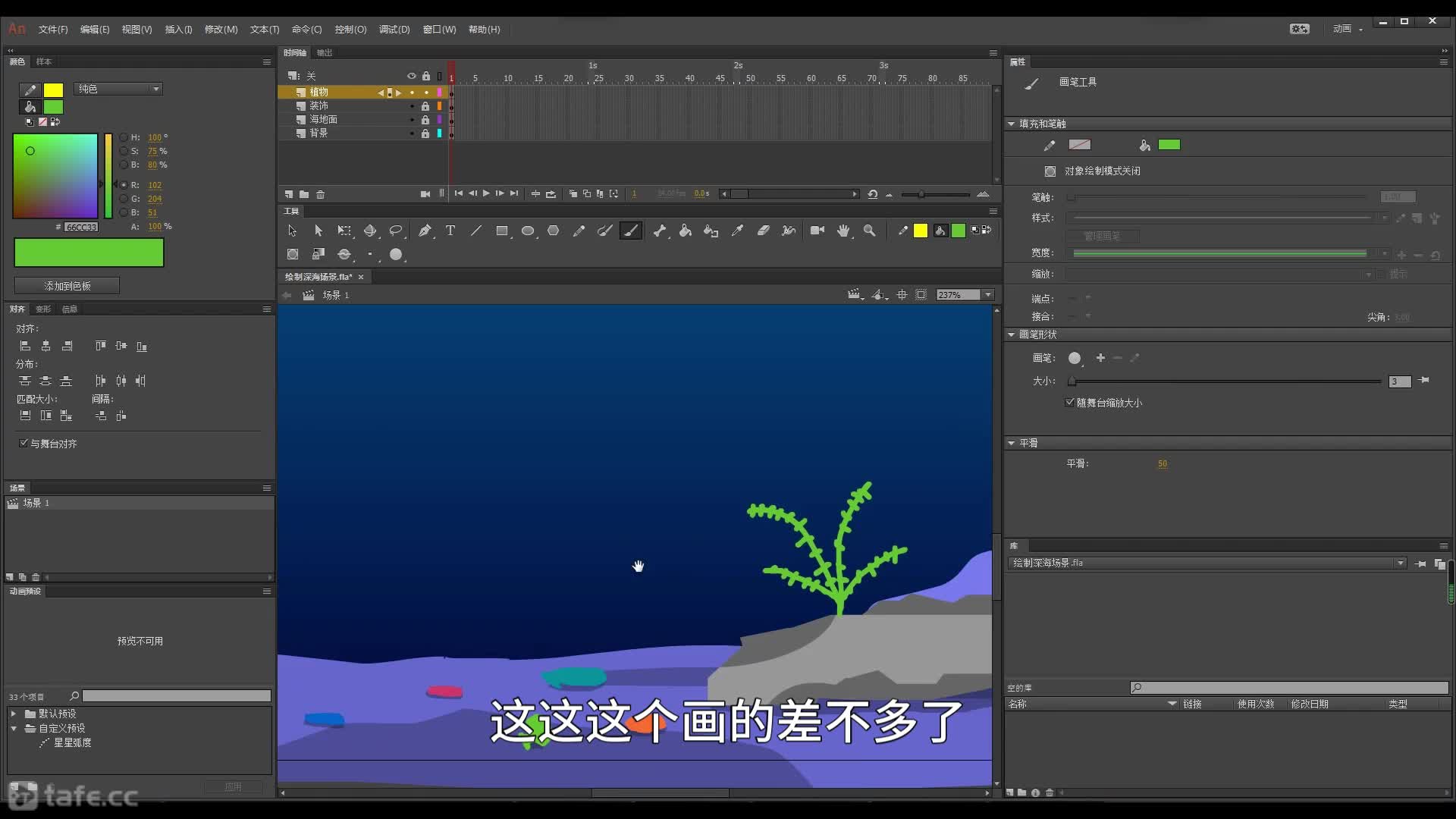Select the Free Transform tool

pos(344,231)
